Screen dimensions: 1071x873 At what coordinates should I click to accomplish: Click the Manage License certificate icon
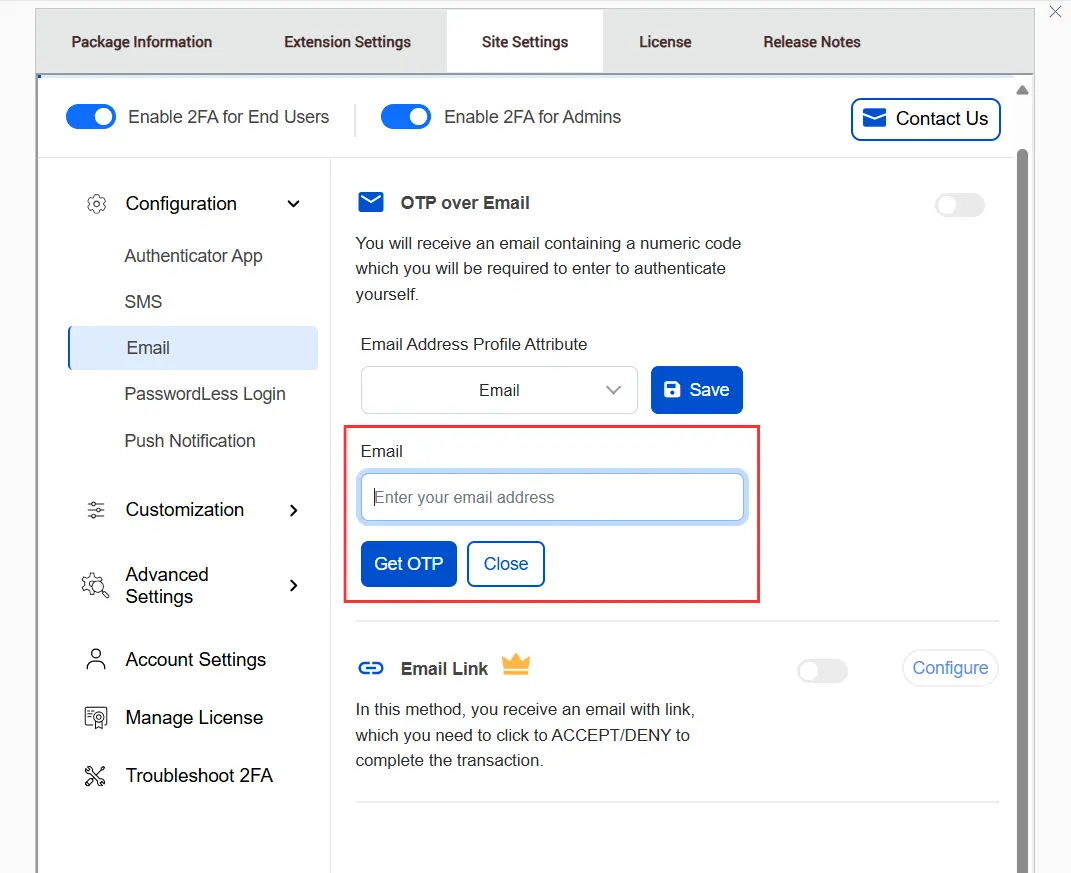pyautogui.click(x=96, y=718)
